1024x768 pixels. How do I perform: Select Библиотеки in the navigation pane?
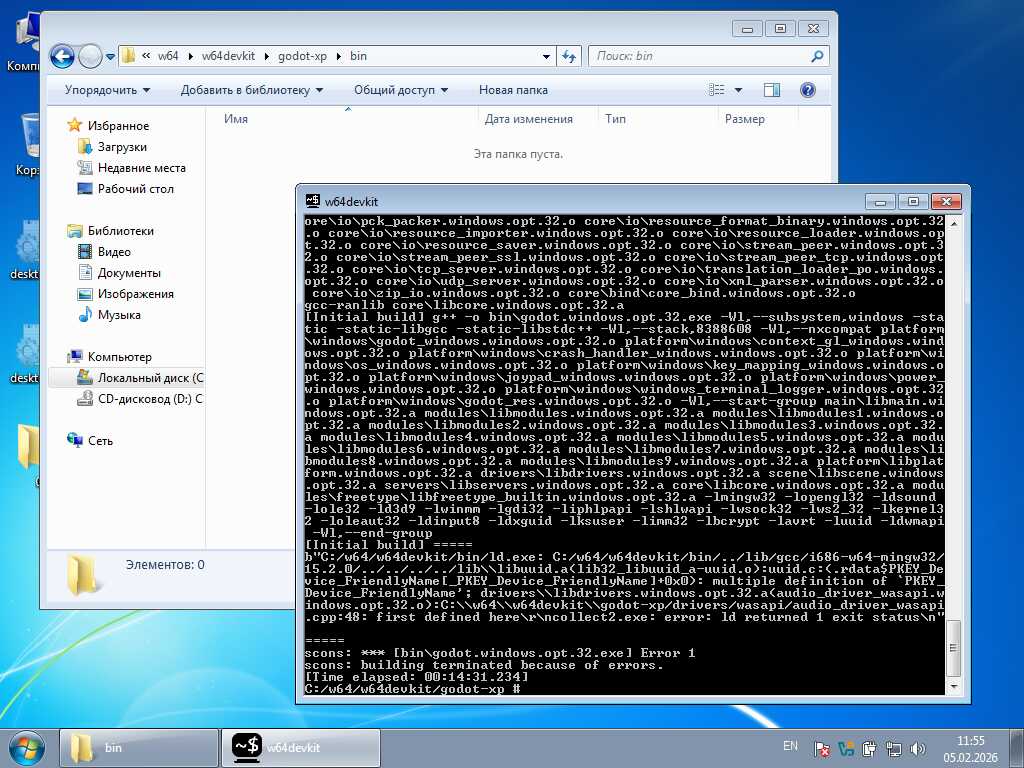click(121, 231)
